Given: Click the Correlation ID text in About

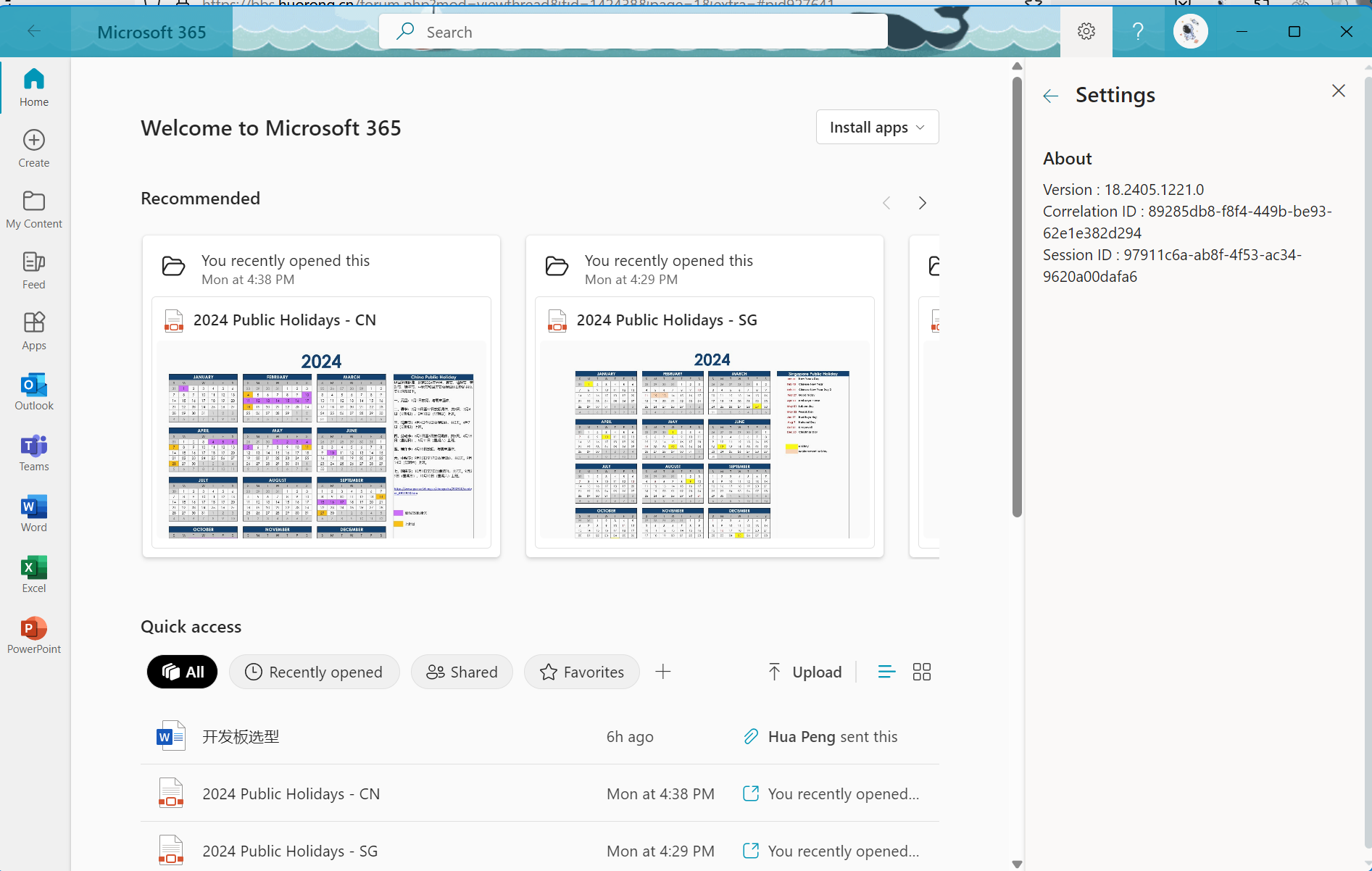Looking at the screenshot, I should point(1187,222).
